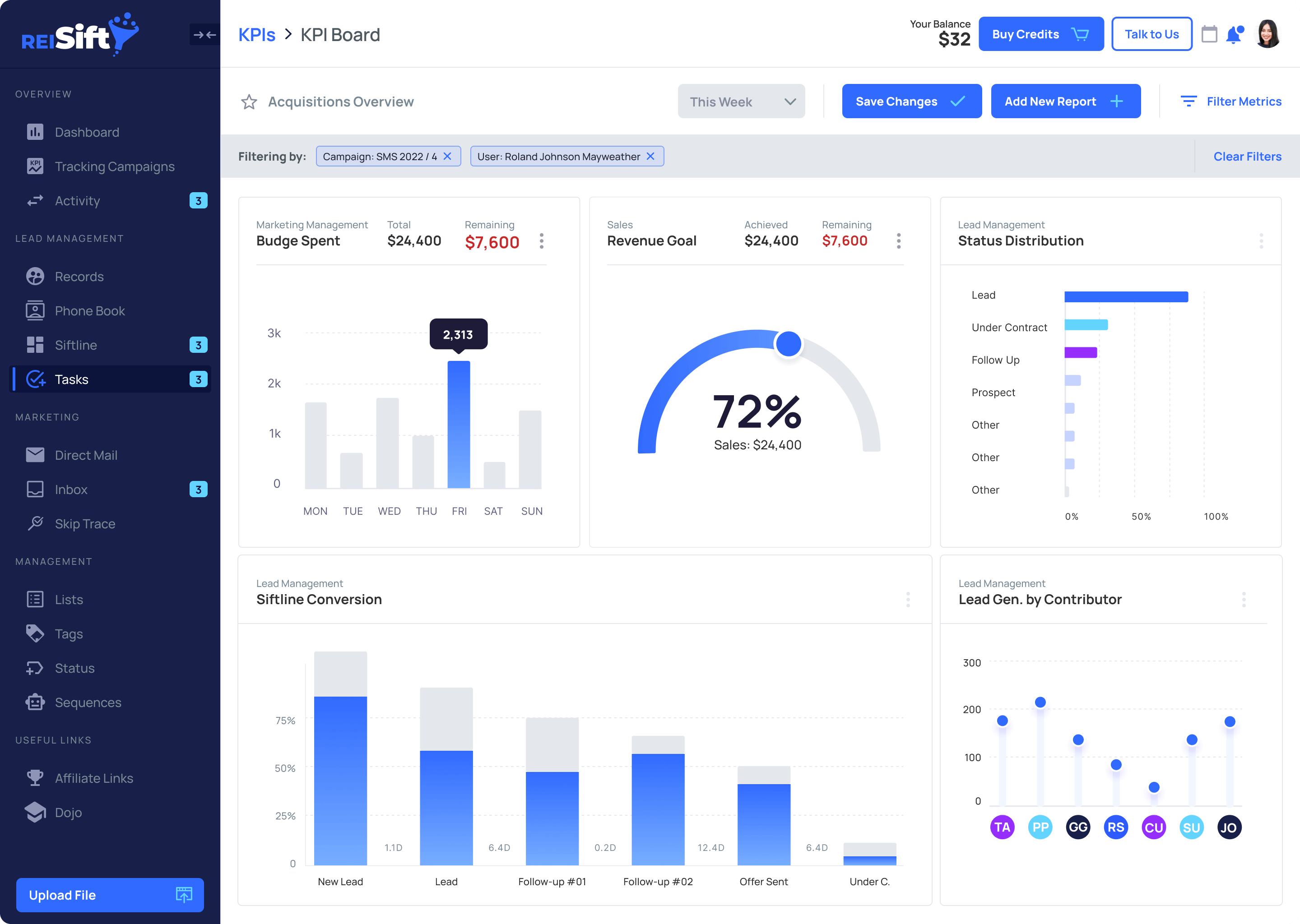Collapse the sidebar with the arrows icon
Image resolution: width=1300 pixels, height=924 pixels.
(x=204, y=35)
